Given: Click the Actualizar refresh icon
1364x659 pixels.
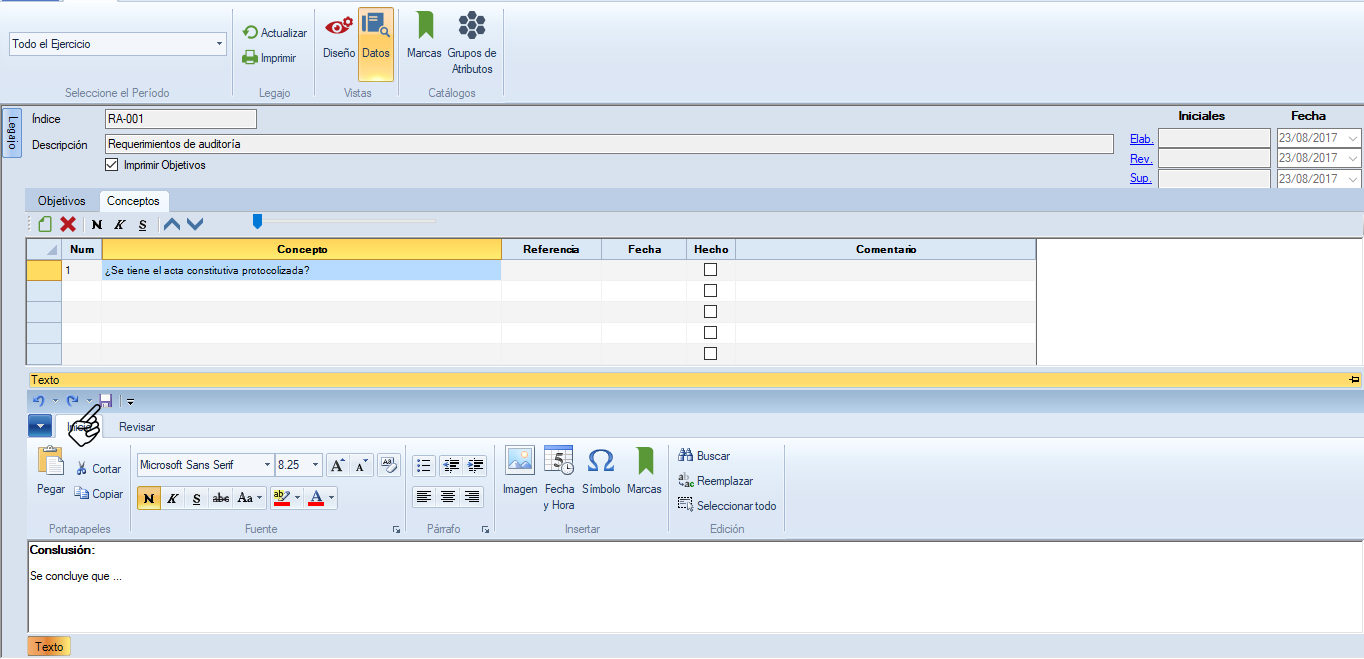Looking at the screenshot, I should (251, 33).
